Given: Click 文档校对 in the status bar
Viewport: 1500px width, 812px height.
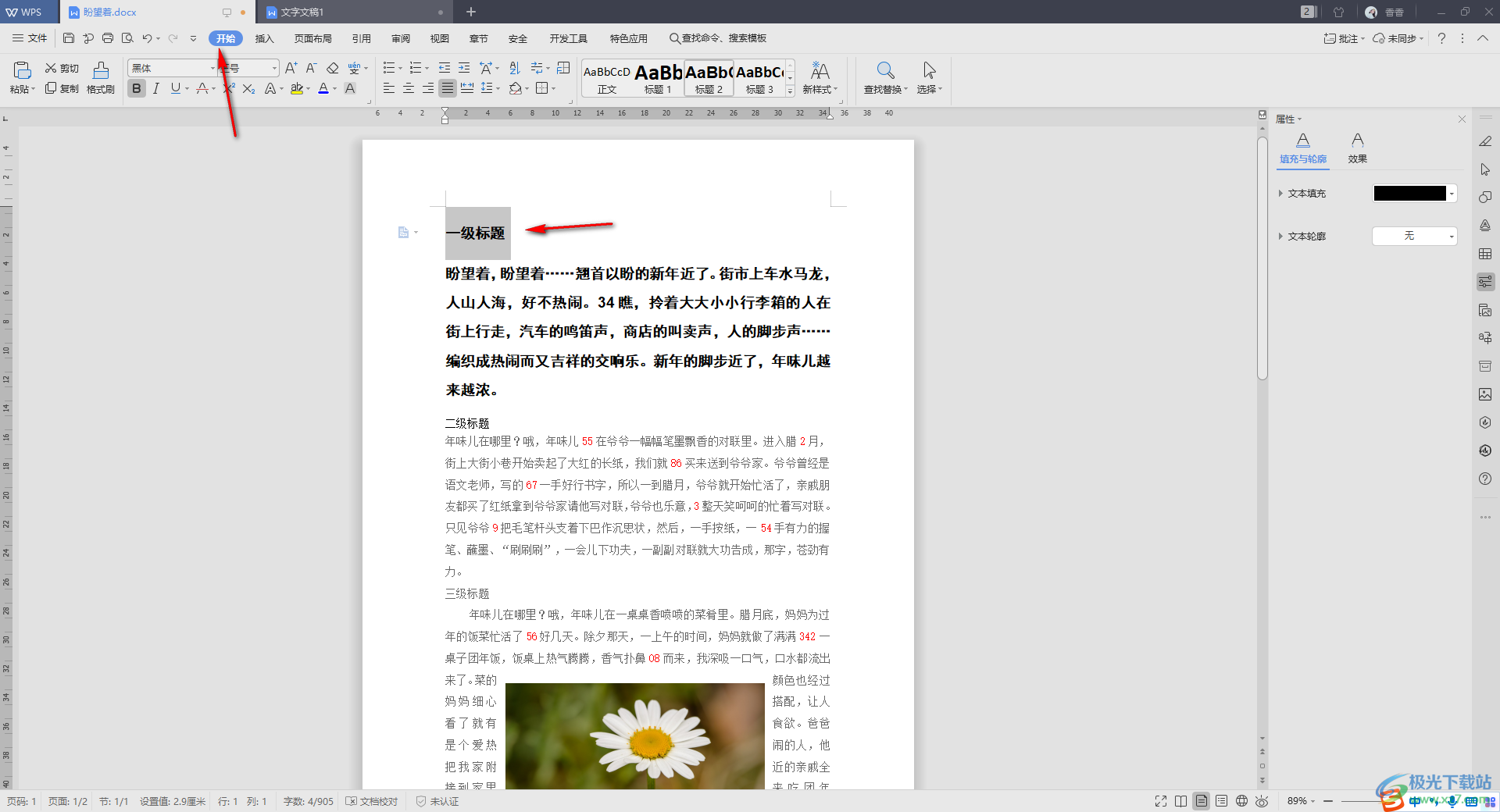Looking at the screenshot, I should point(372,801).
